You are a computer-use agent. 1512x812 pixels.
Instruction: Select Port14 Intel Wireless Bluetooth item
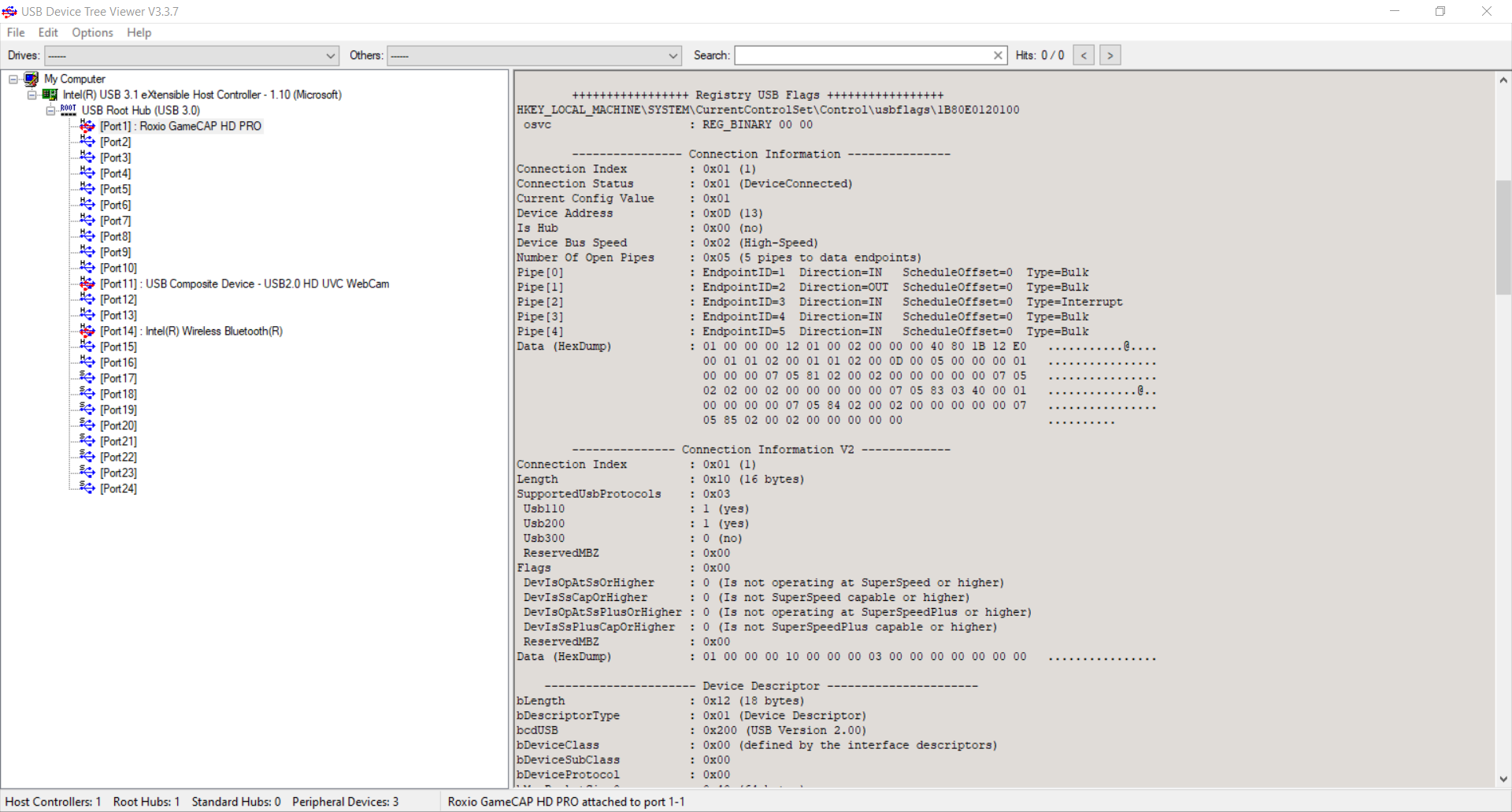(191, 331)
